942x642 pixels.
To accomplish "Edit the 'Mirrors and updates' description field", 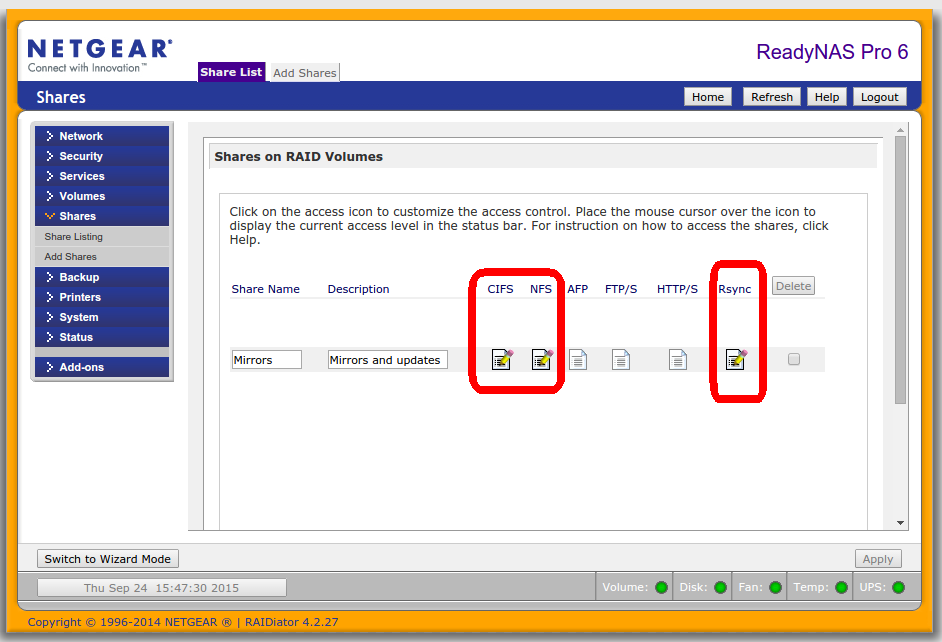I will (x=387, y=360).
